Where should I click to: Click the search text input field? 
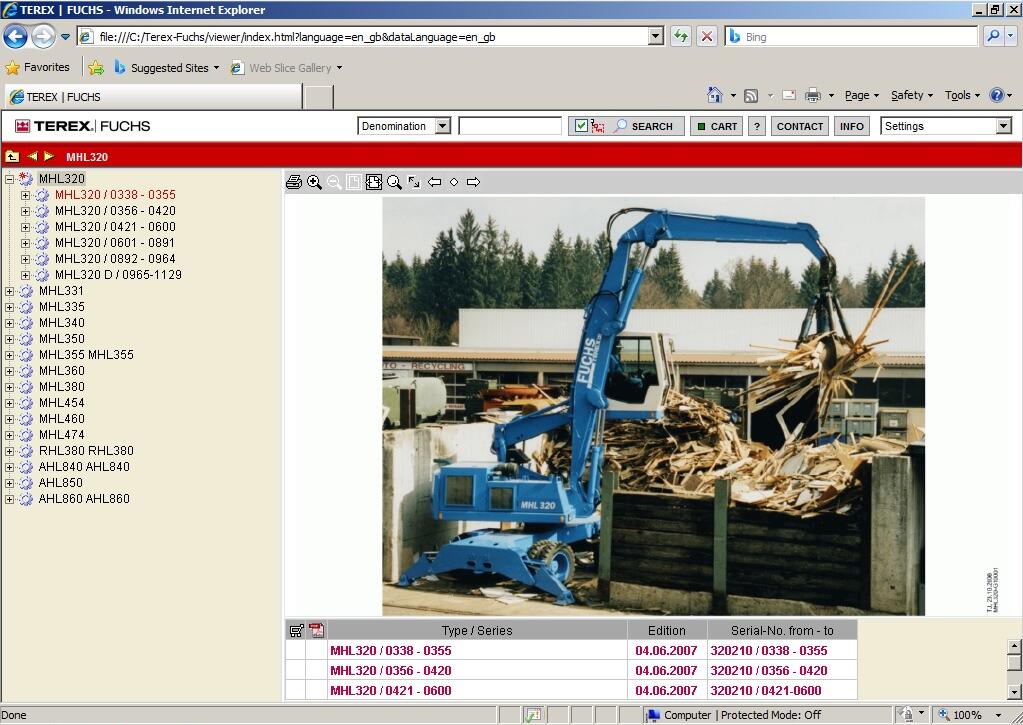coord(510,126)
